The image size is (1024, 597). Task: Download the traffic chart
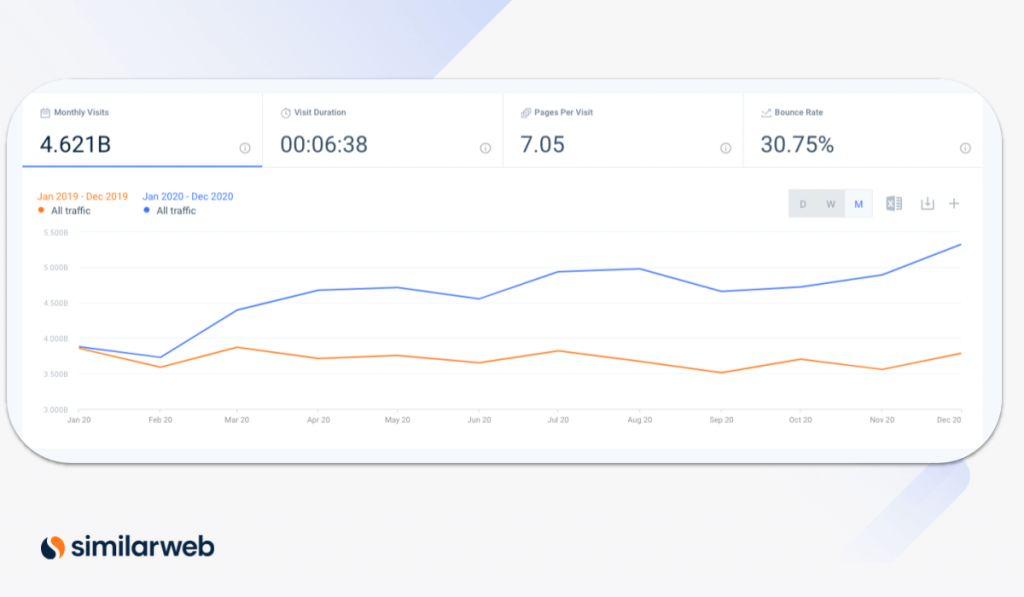point(929,203)
